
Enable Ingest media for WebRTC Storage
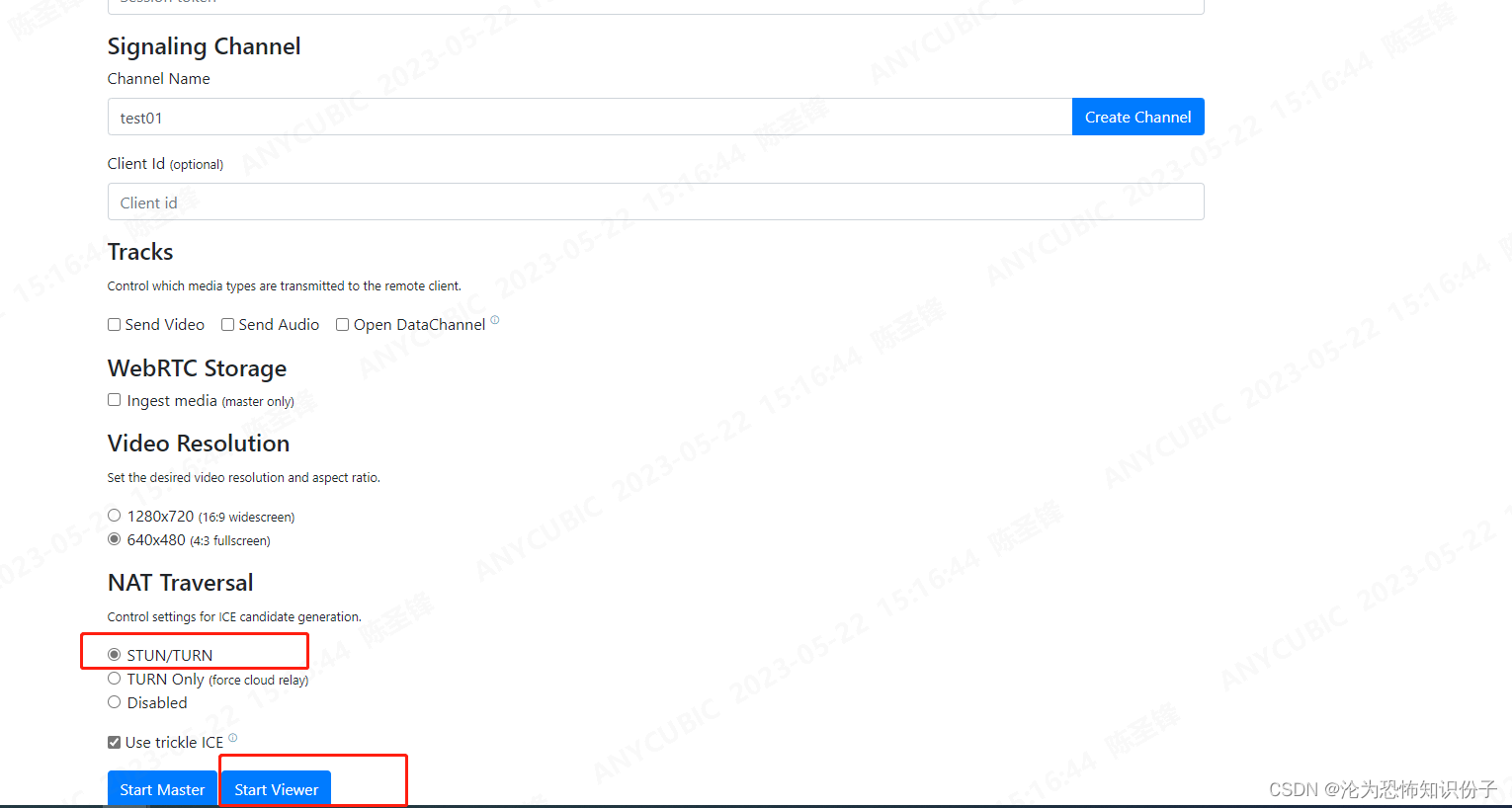point(114,398)
